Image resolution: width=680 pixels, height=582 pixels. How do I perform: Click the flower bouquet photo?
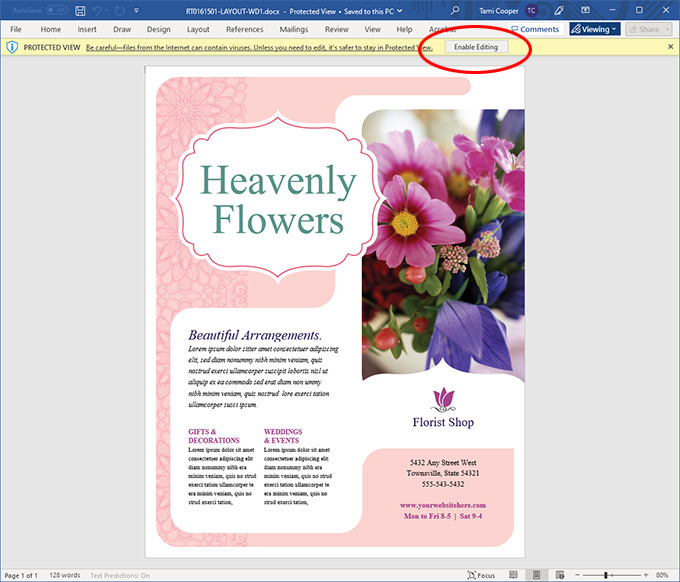click(x=443, y=245)
